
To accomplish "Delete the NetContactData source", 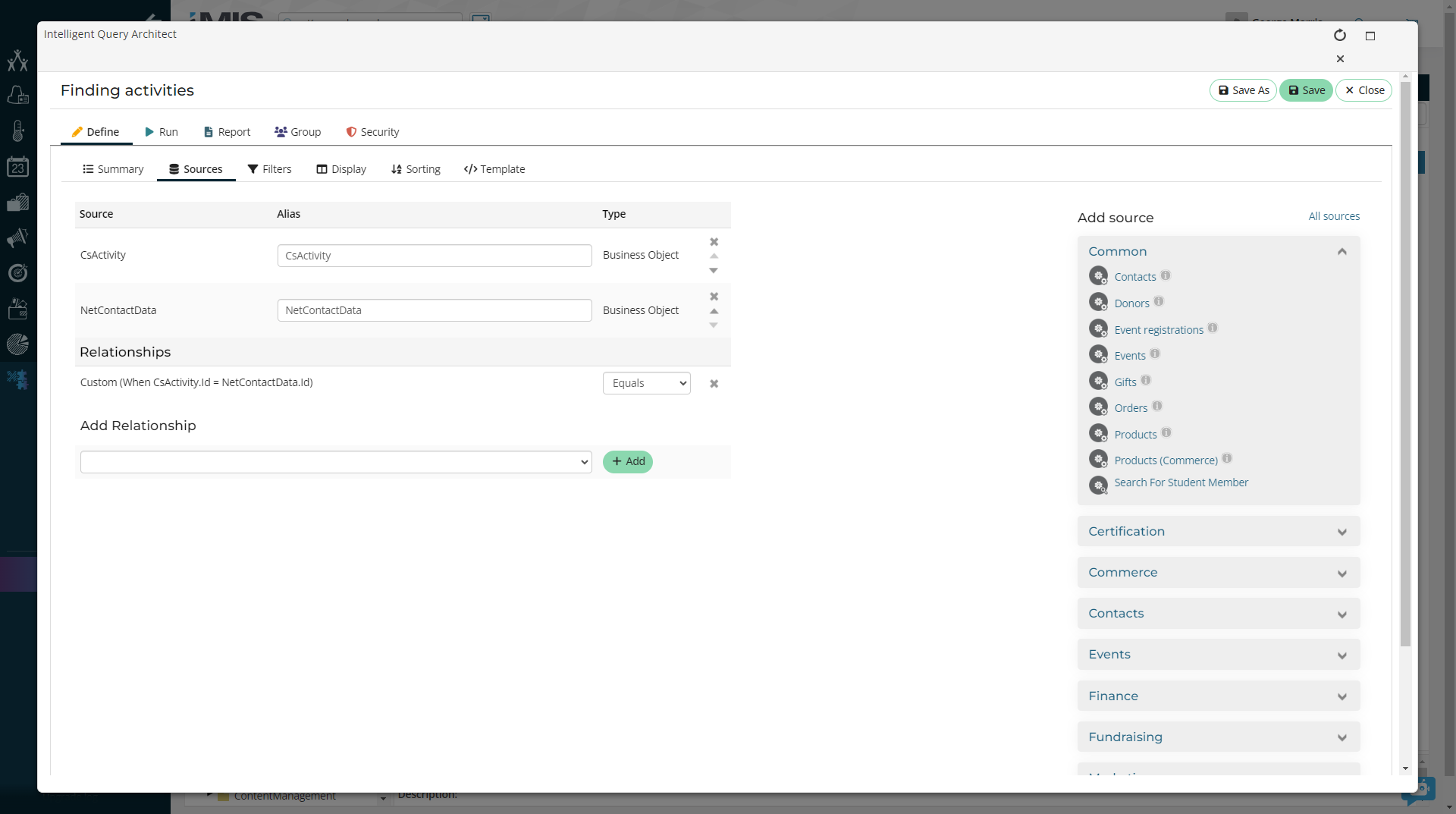I will tap(714, 297).
